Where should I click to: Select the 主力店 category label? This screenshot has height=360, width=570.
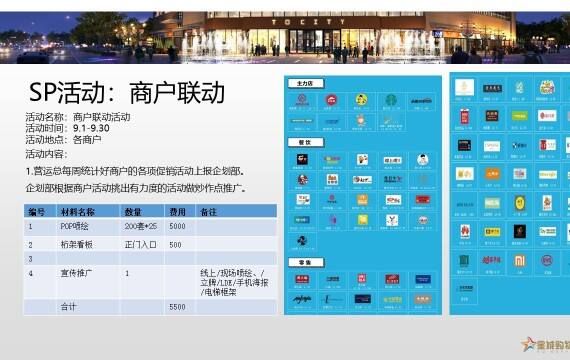(x=305, y=84)
